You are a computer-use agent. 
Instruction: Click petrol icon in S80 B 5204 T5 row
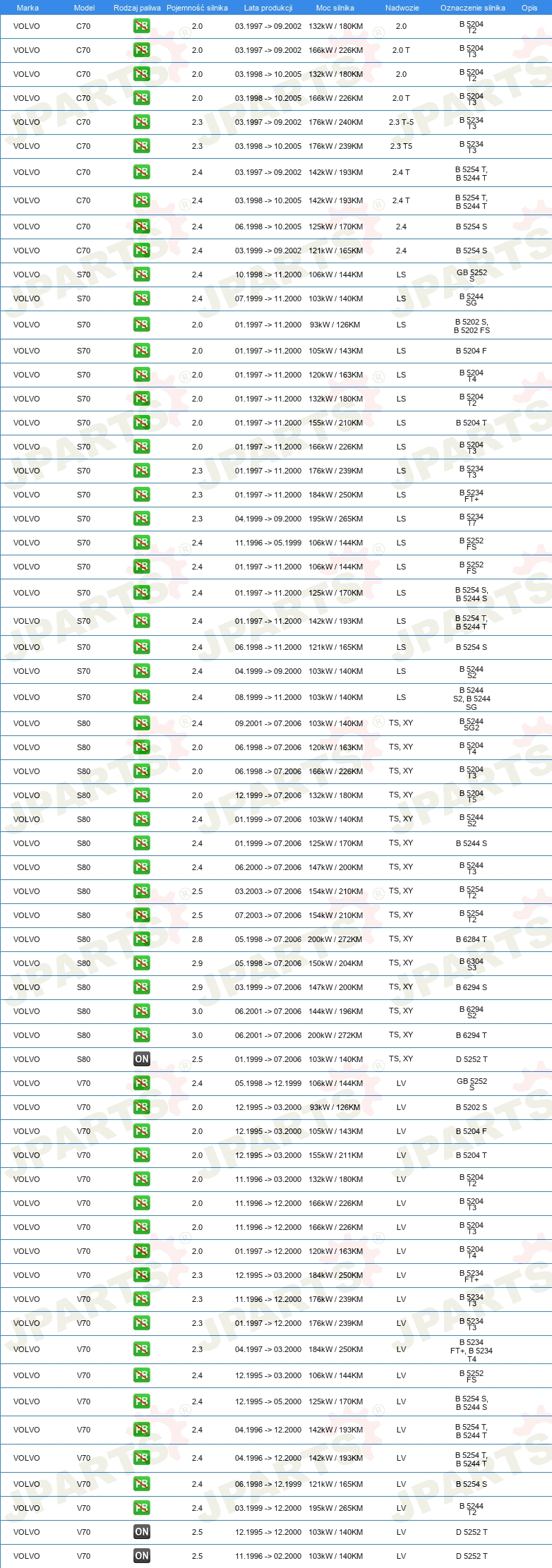pyautogui.click(x=141, y=795)
